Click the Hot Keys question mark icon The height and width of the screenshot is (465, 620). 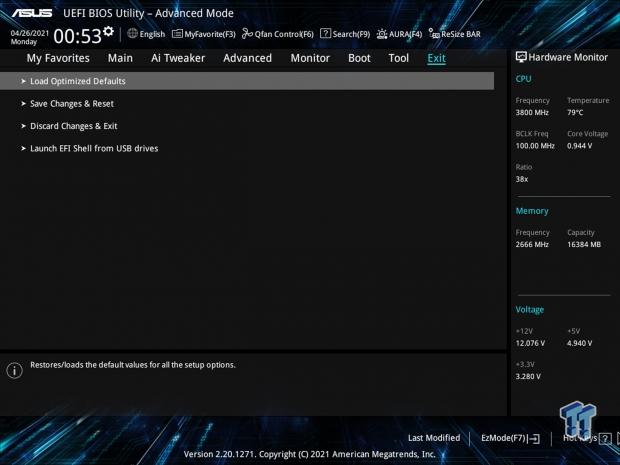tap(605, 438)
